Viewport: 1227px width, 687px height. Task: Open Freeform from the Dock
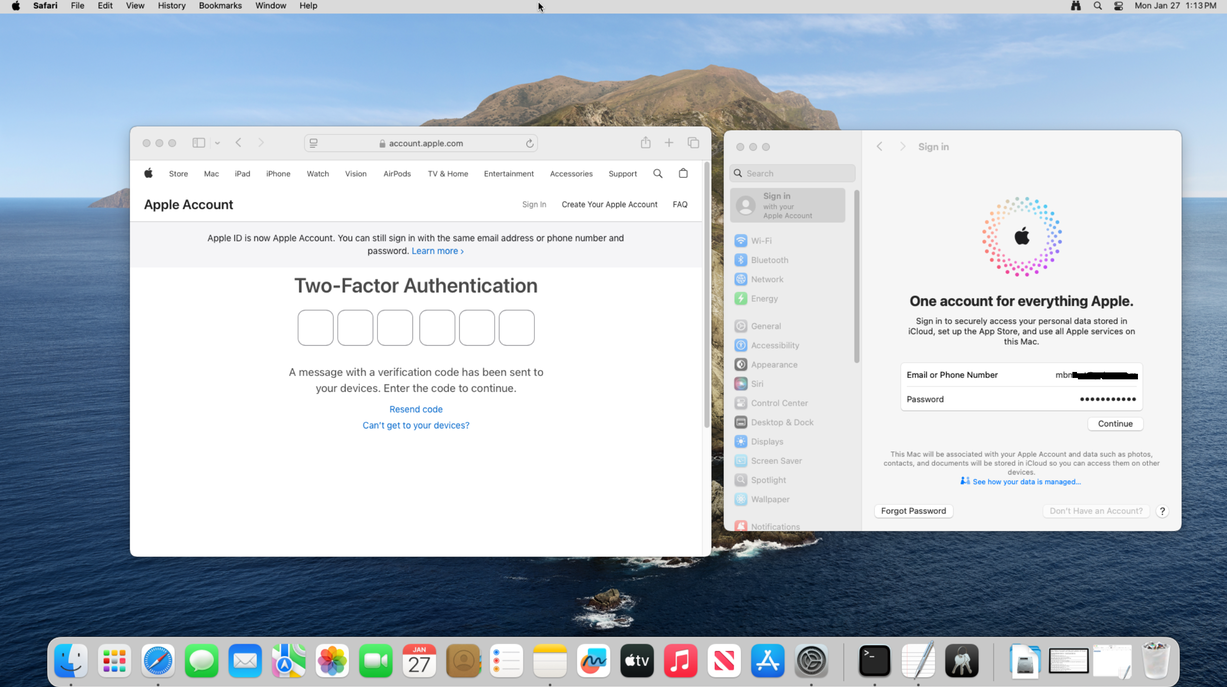[x=593, y=661]
